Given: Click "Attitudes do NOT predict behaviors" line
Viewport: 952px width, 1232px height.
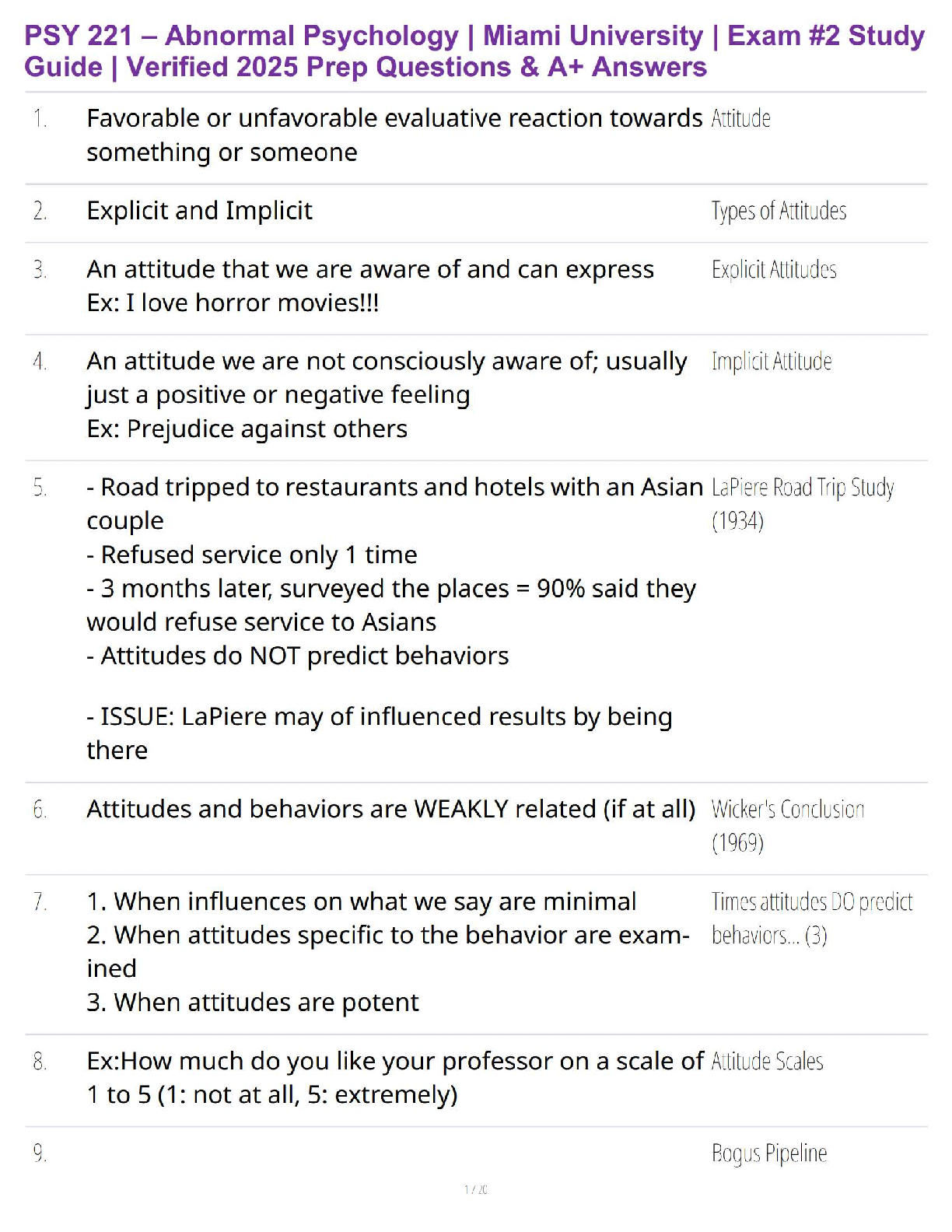Looking at the screenshot, I should (x=297, y=656).
